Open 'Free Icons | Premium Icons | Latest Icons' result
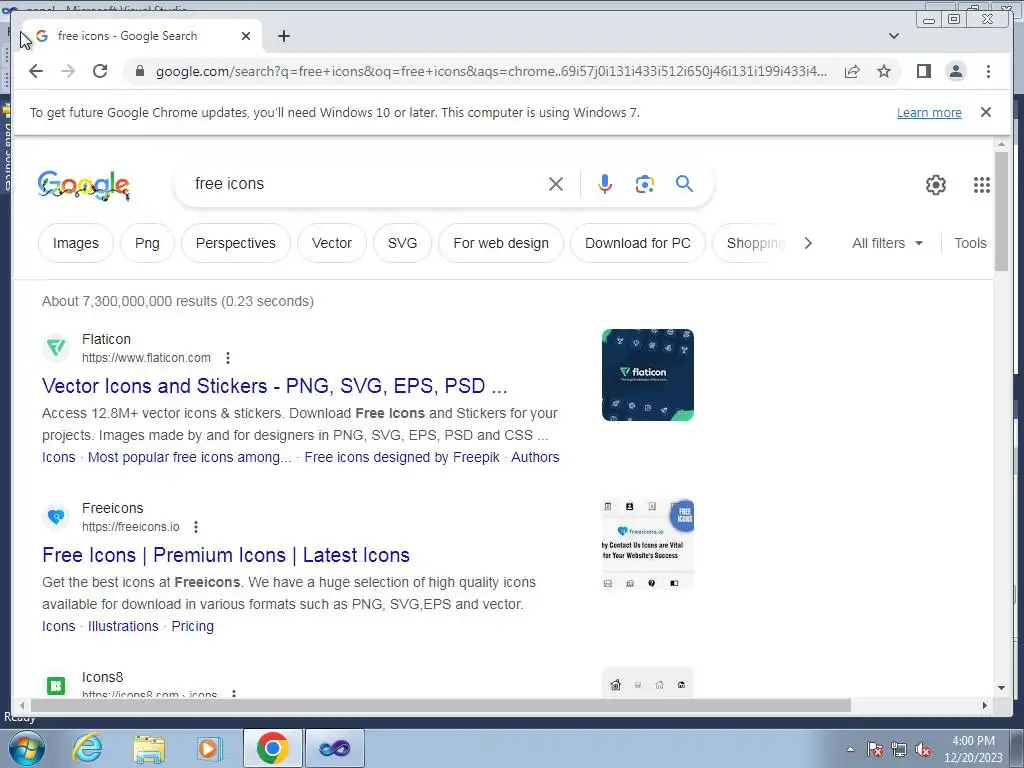Viewport: 1024px width, 768px height. [x=226, y=555]
